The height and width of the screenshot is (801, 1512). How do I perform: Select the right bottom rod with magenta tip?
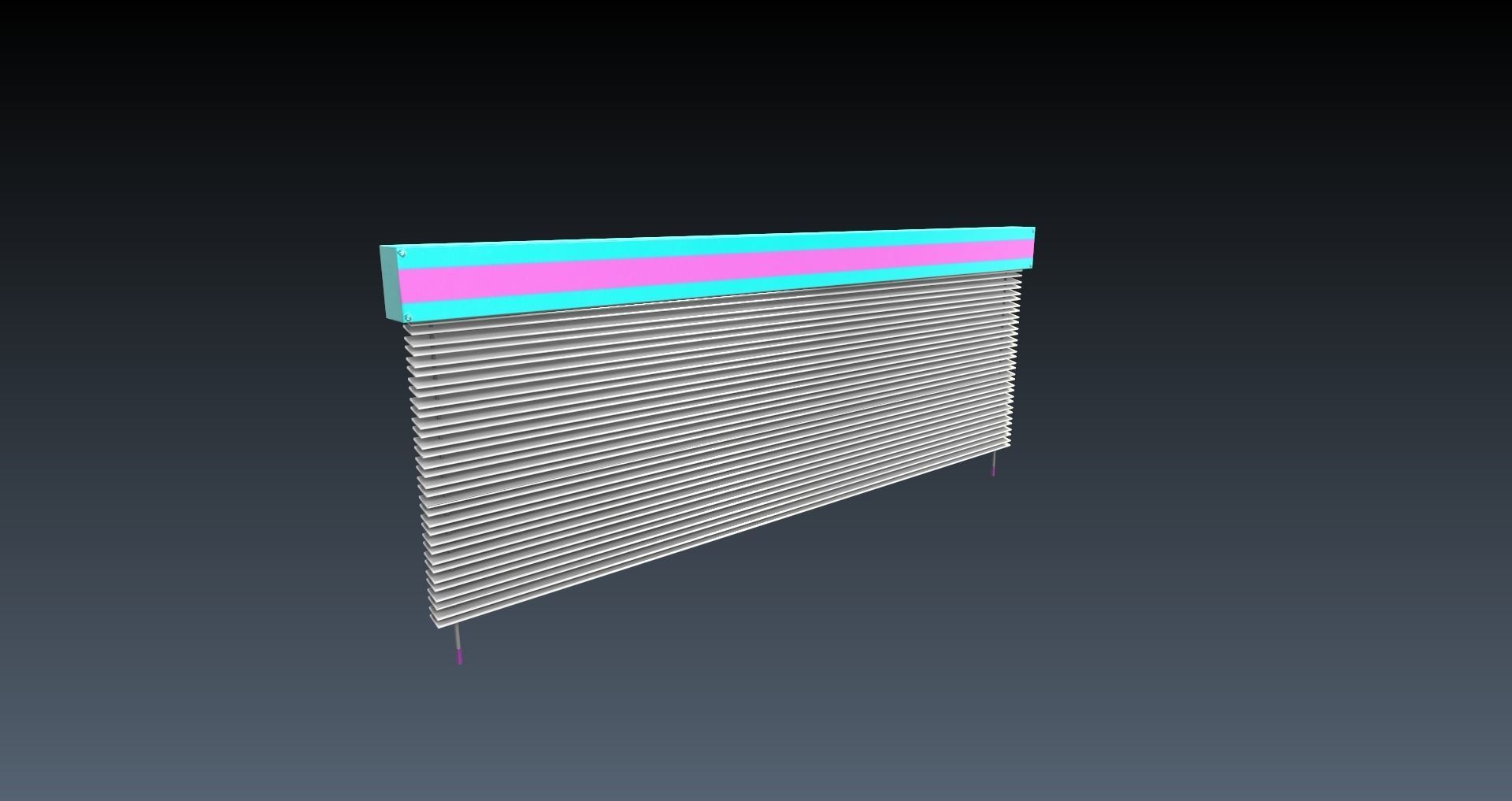tap(995, 465)
